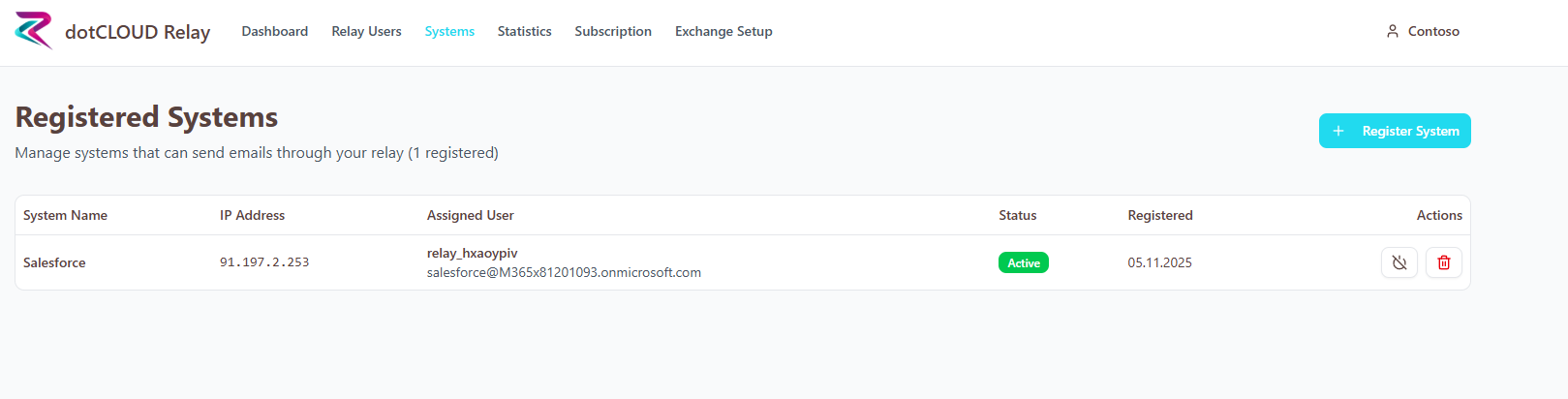This screenshot has height=399, width=1568.
Task: Navigate to Subscription
Action: 612,31
